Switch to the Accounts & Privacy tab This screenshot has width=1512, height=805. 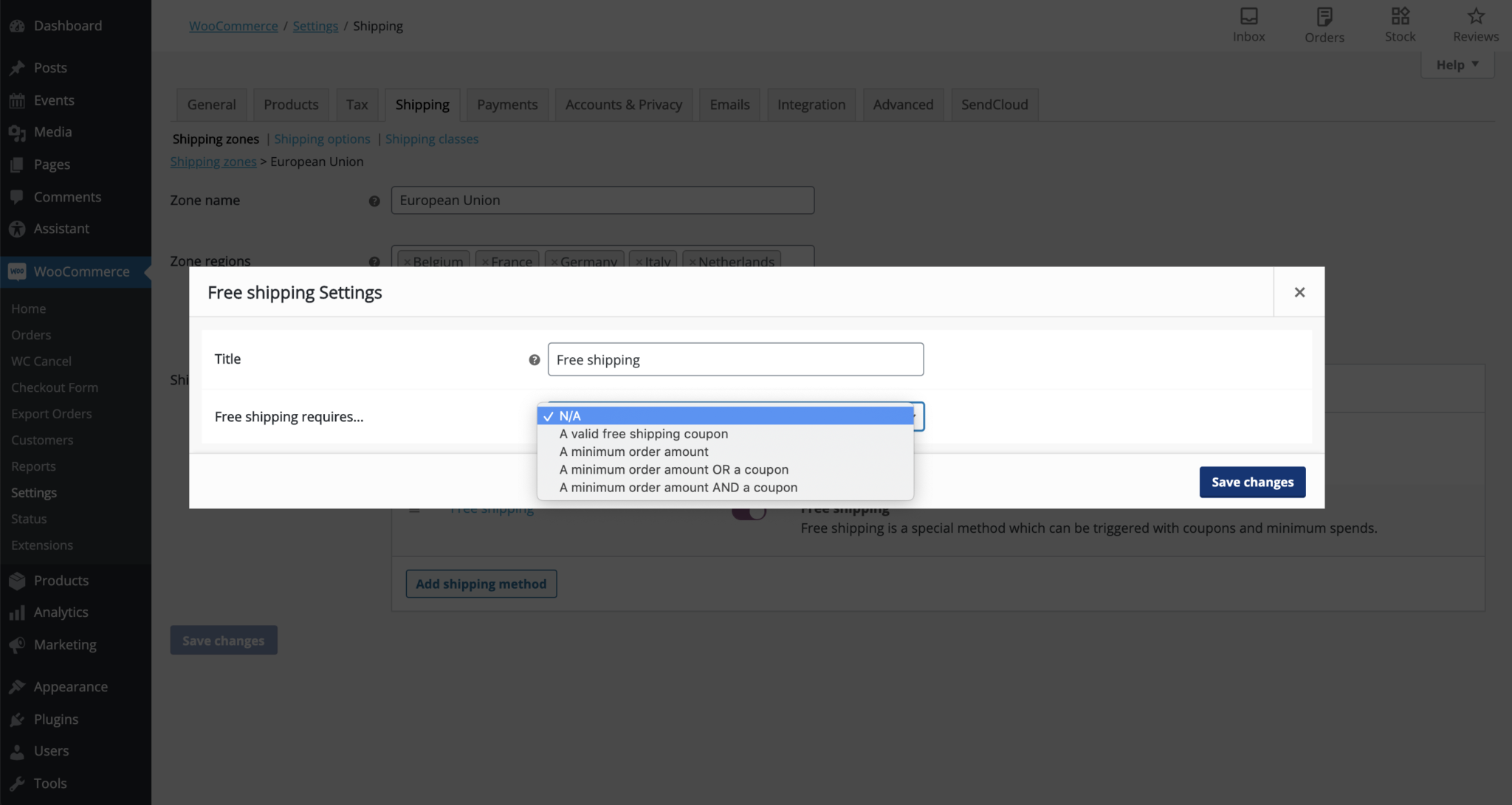622,104
